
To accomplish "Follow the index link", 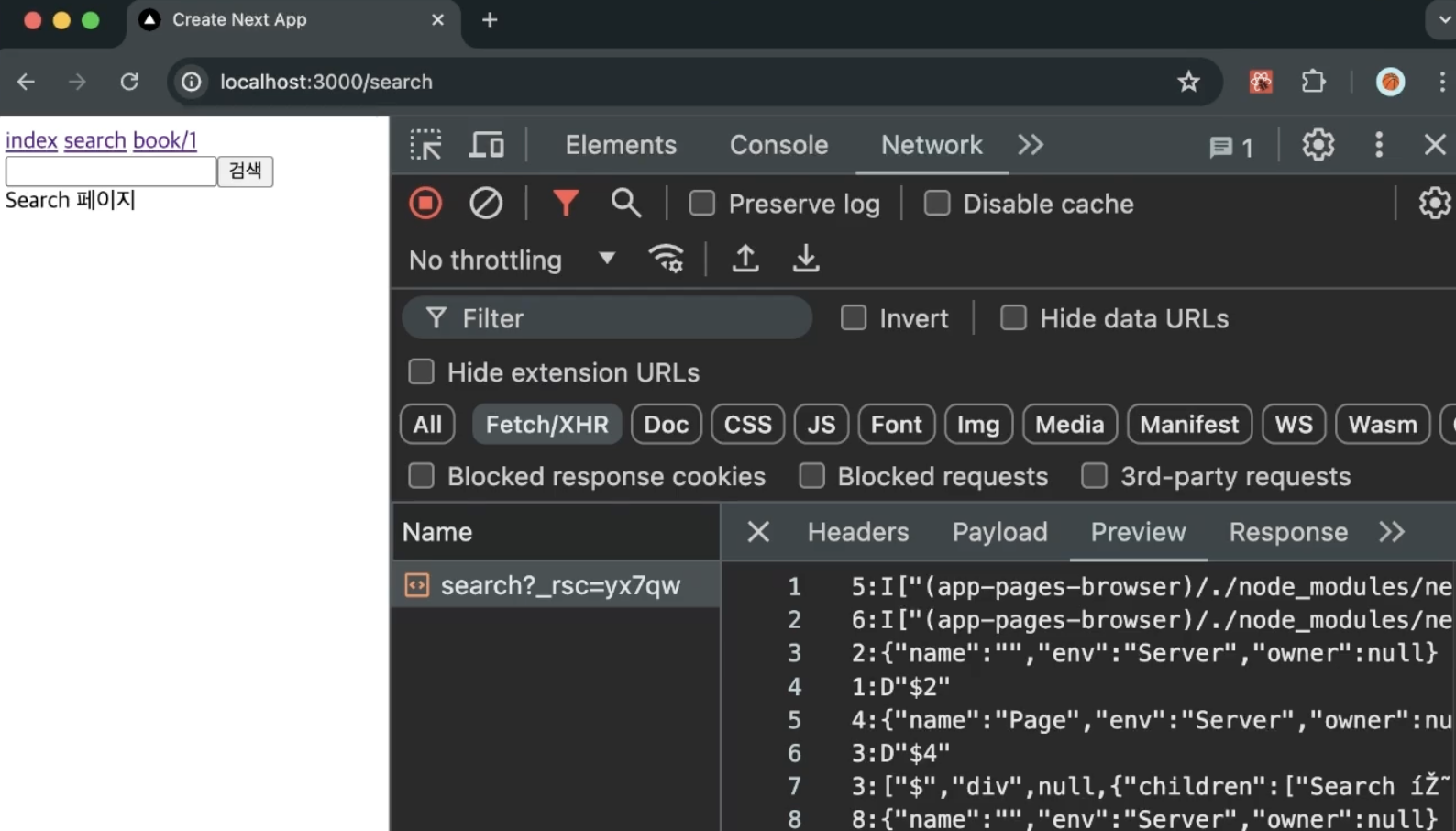I will [31, 140].
